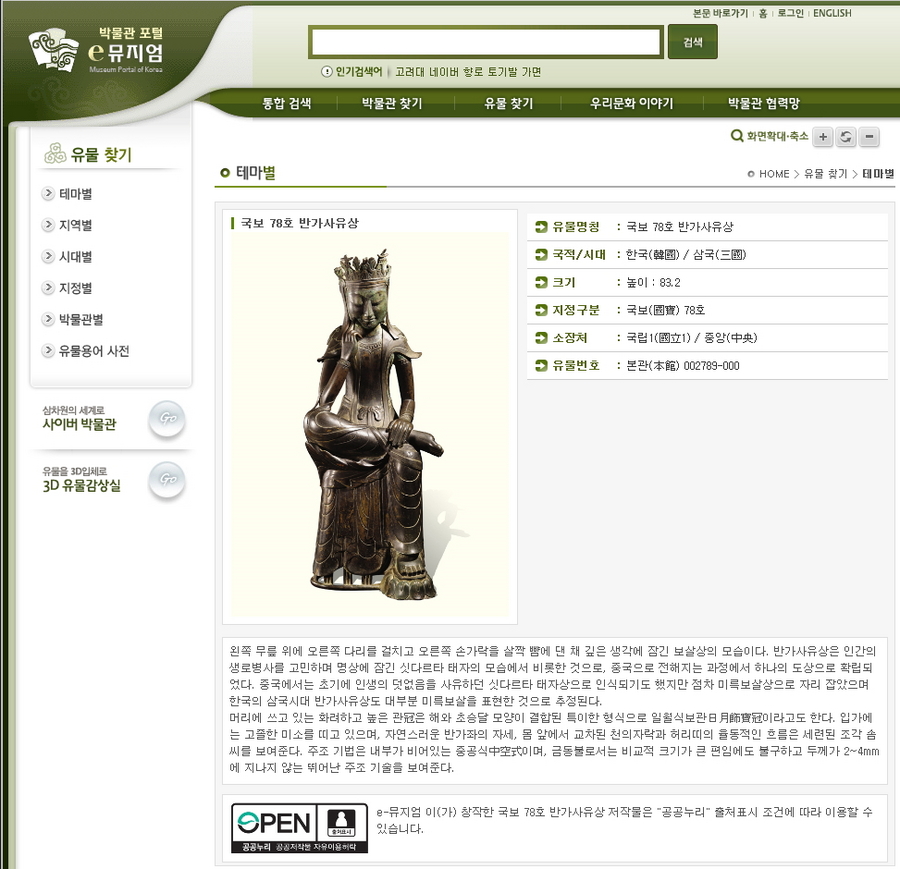Click the Go button for 사이버 박물관
Image resolution: width=900 pixels, height=869 pixels.
pos(167,418)
